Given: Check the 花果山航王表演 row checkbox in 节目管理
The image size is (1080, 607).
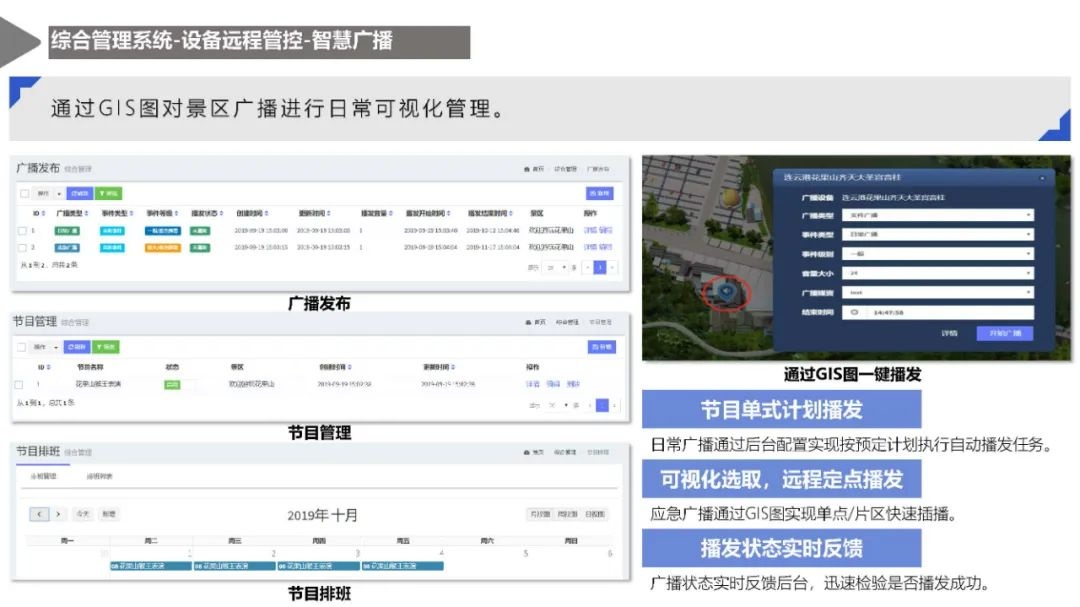Looking at the screenshot, I should pyautogui.click(x=19, y=381).
